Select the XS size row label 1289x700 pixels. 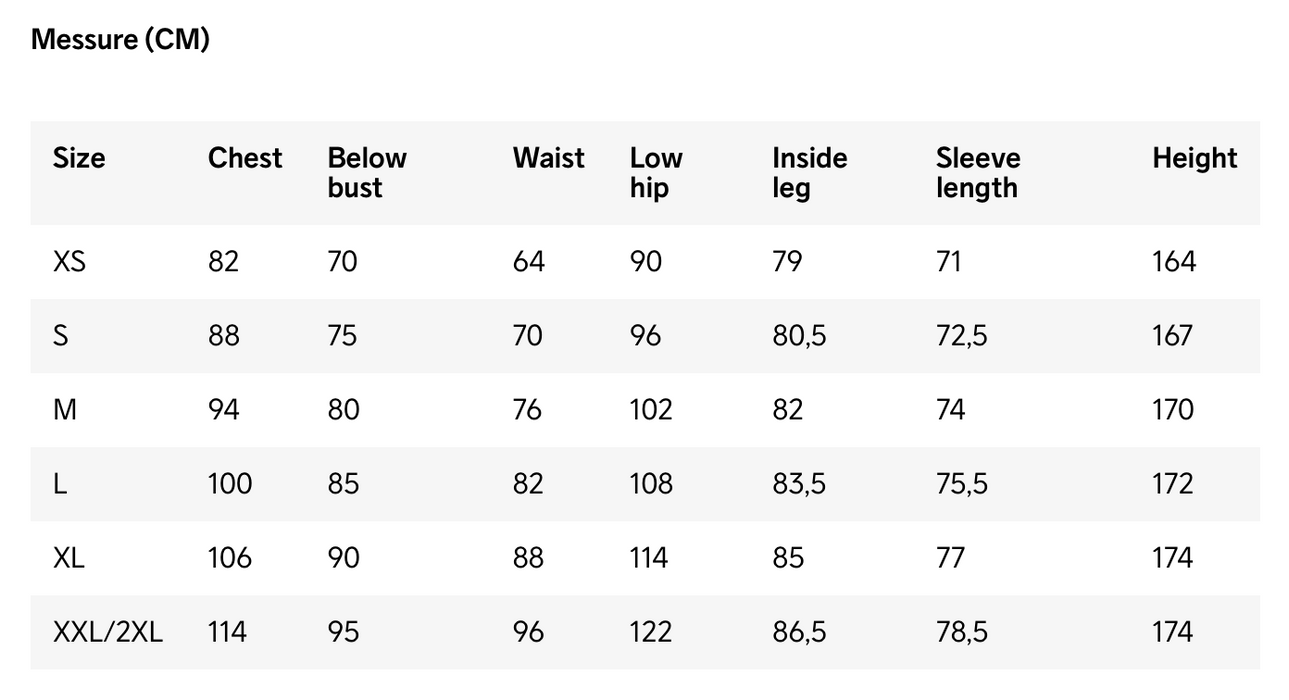(x=69, y=262)
